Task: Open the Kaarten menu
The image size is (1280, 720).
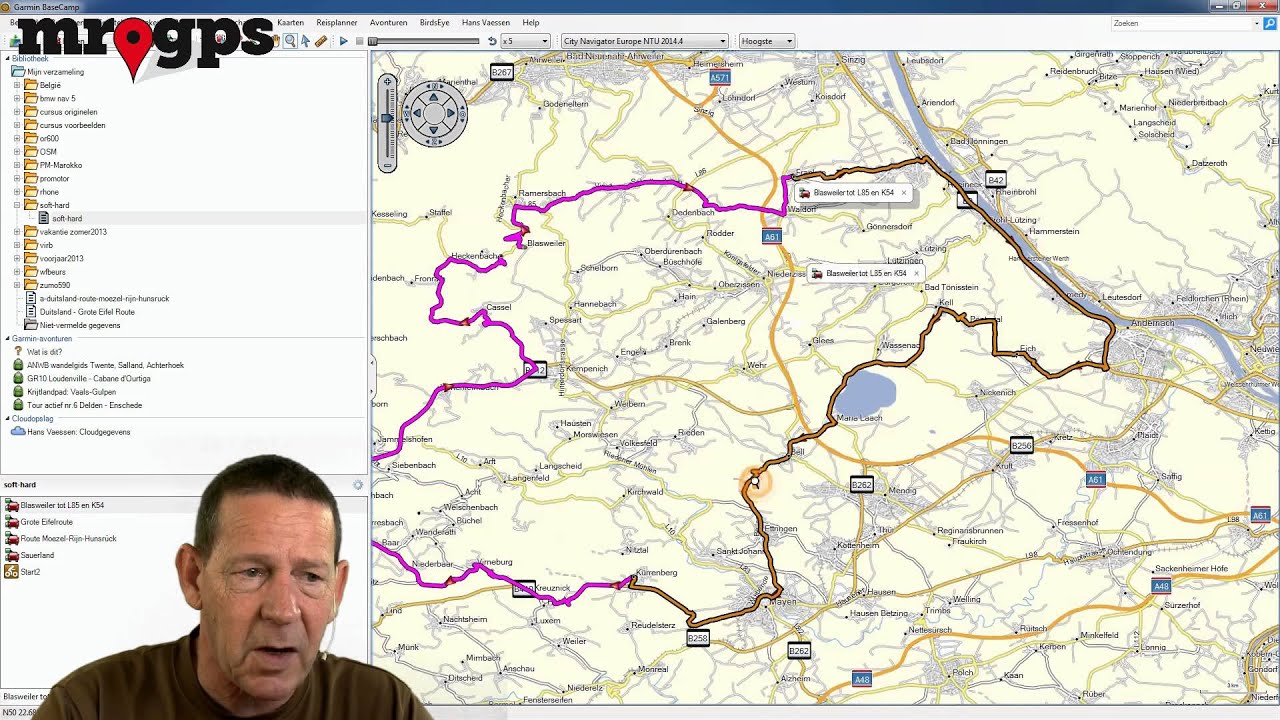Action: point(290,22)
